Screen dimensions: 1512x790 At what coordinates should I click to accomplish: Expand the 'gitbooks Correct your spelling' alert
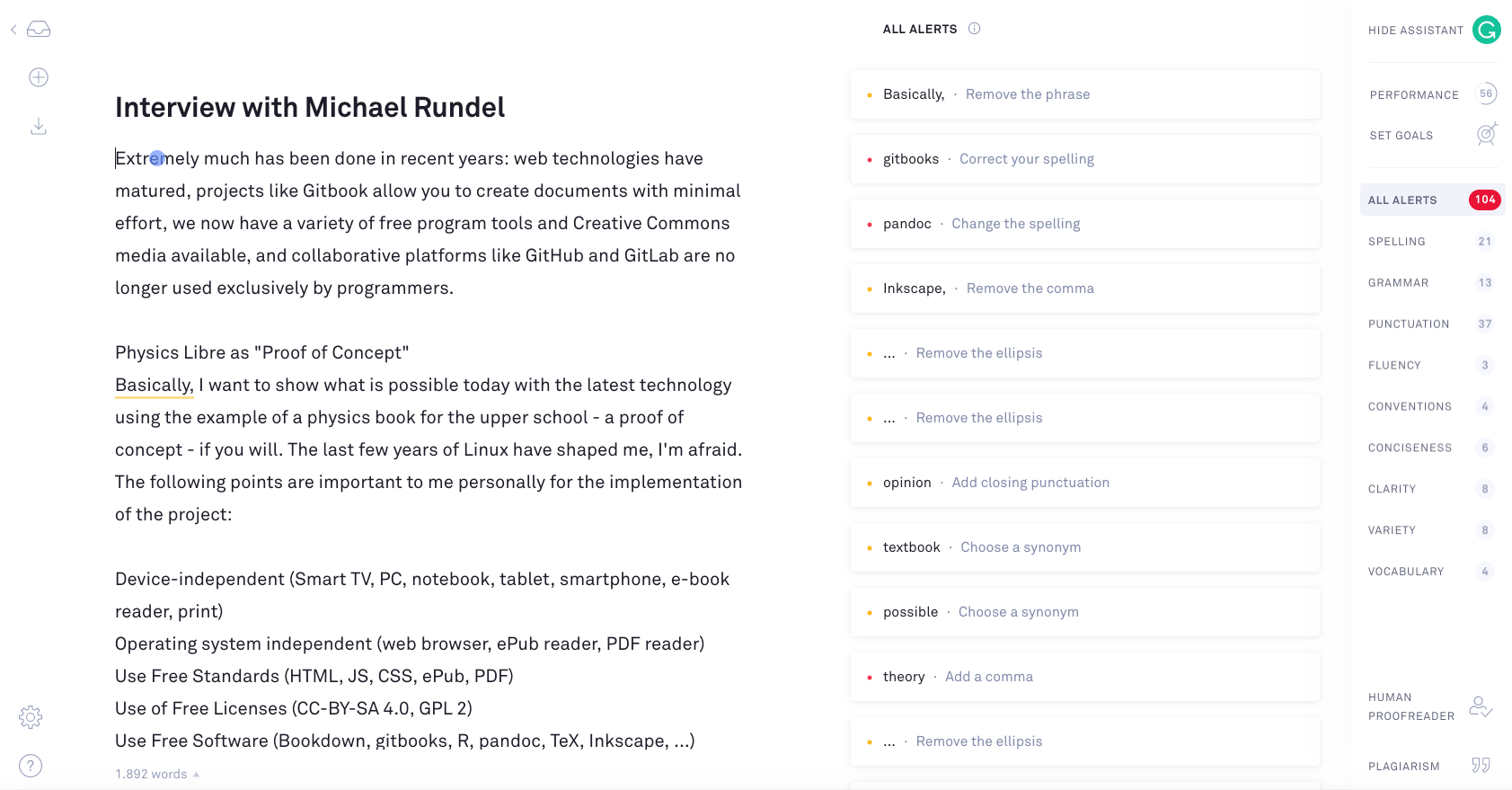1085,159
